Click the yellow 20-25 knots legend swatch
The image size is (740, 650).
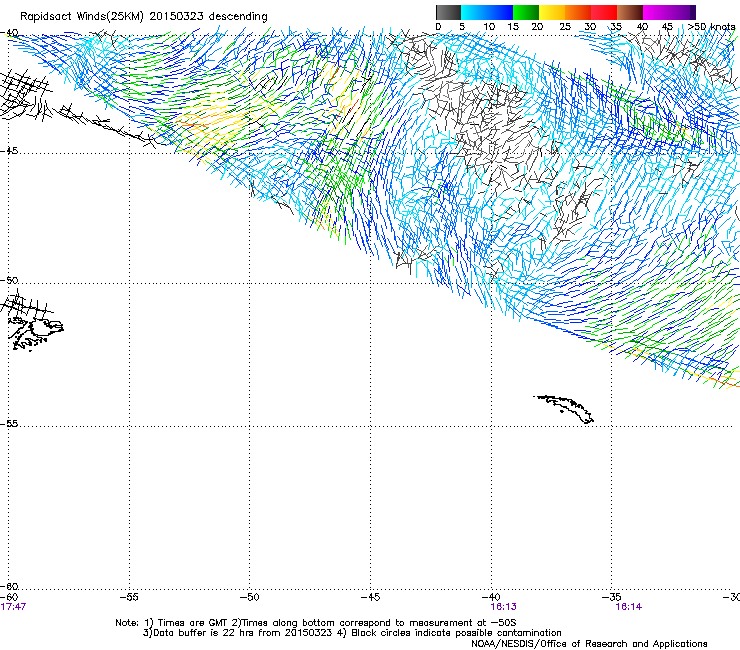pos(552,12)
